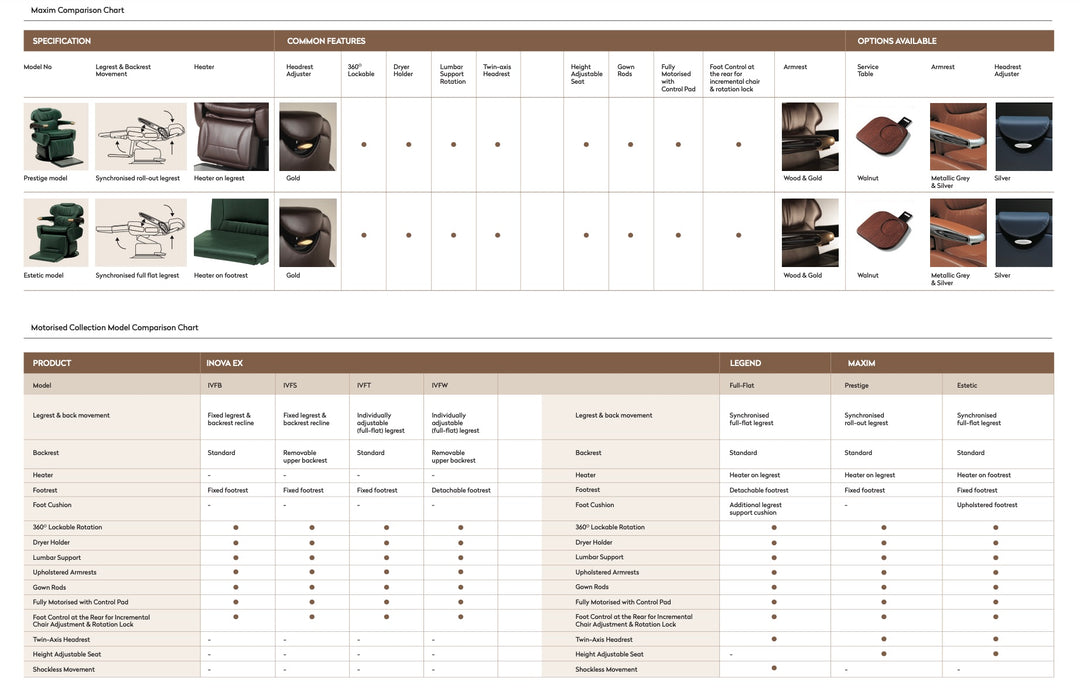
Task: Click "Removable upper backrest" in IVFW column
Action: pyautogui.click(x=453, y=457)
